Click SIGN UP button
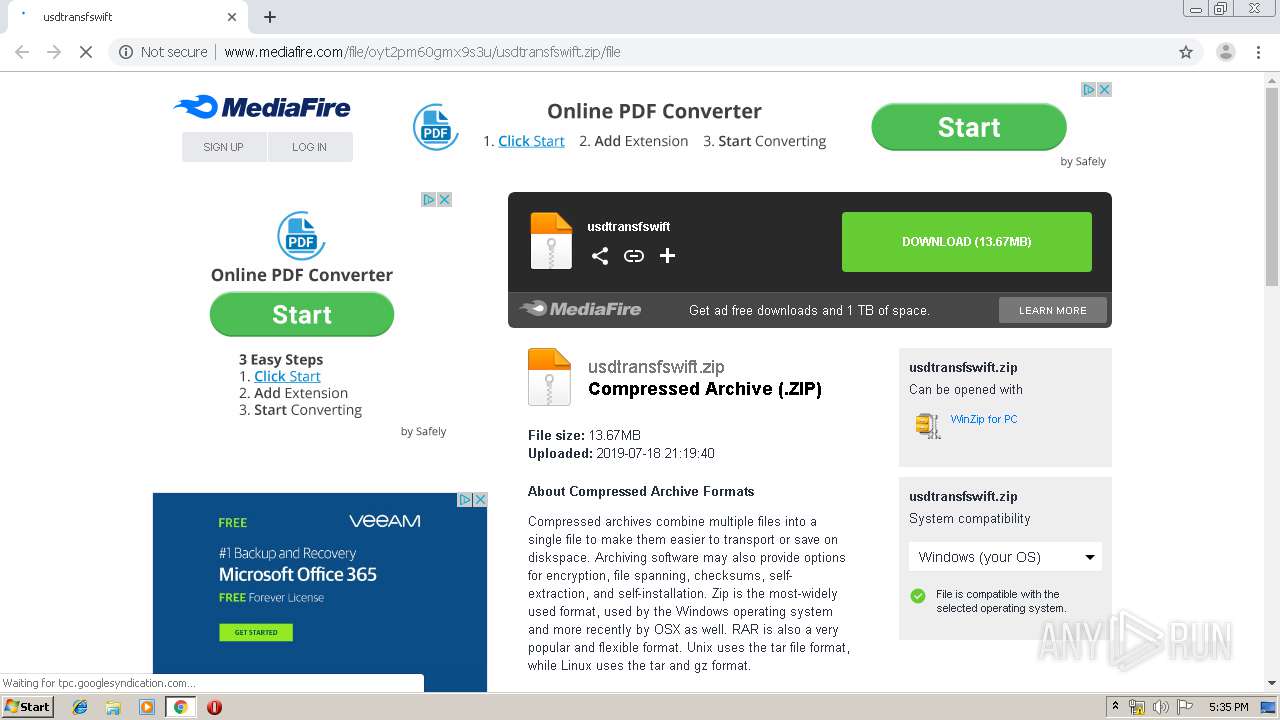The width and height of the screenshot is (1280, 720). click(x=224, y=147)
